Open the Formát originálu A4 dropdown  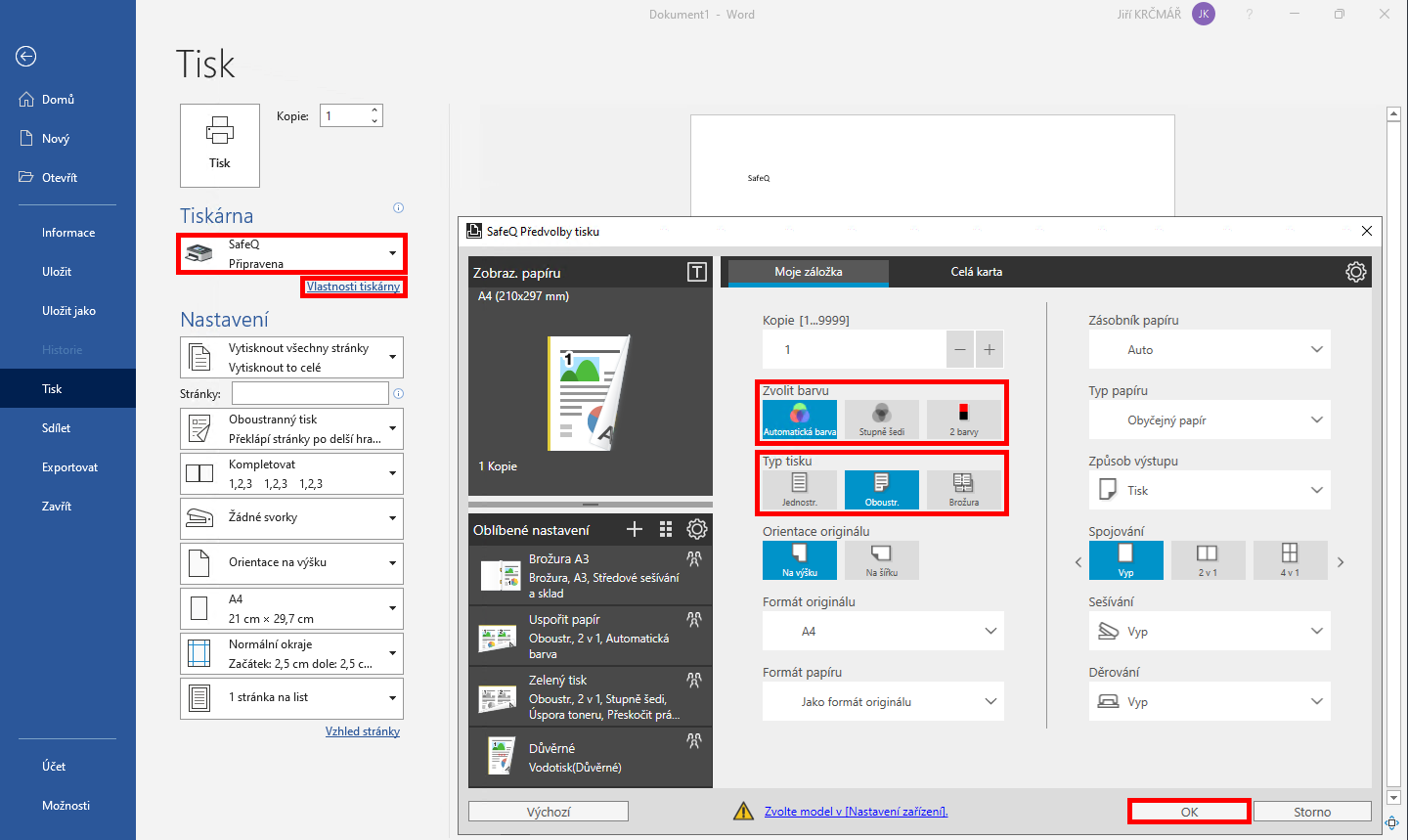pyautogui.click(x=883, y=631)
